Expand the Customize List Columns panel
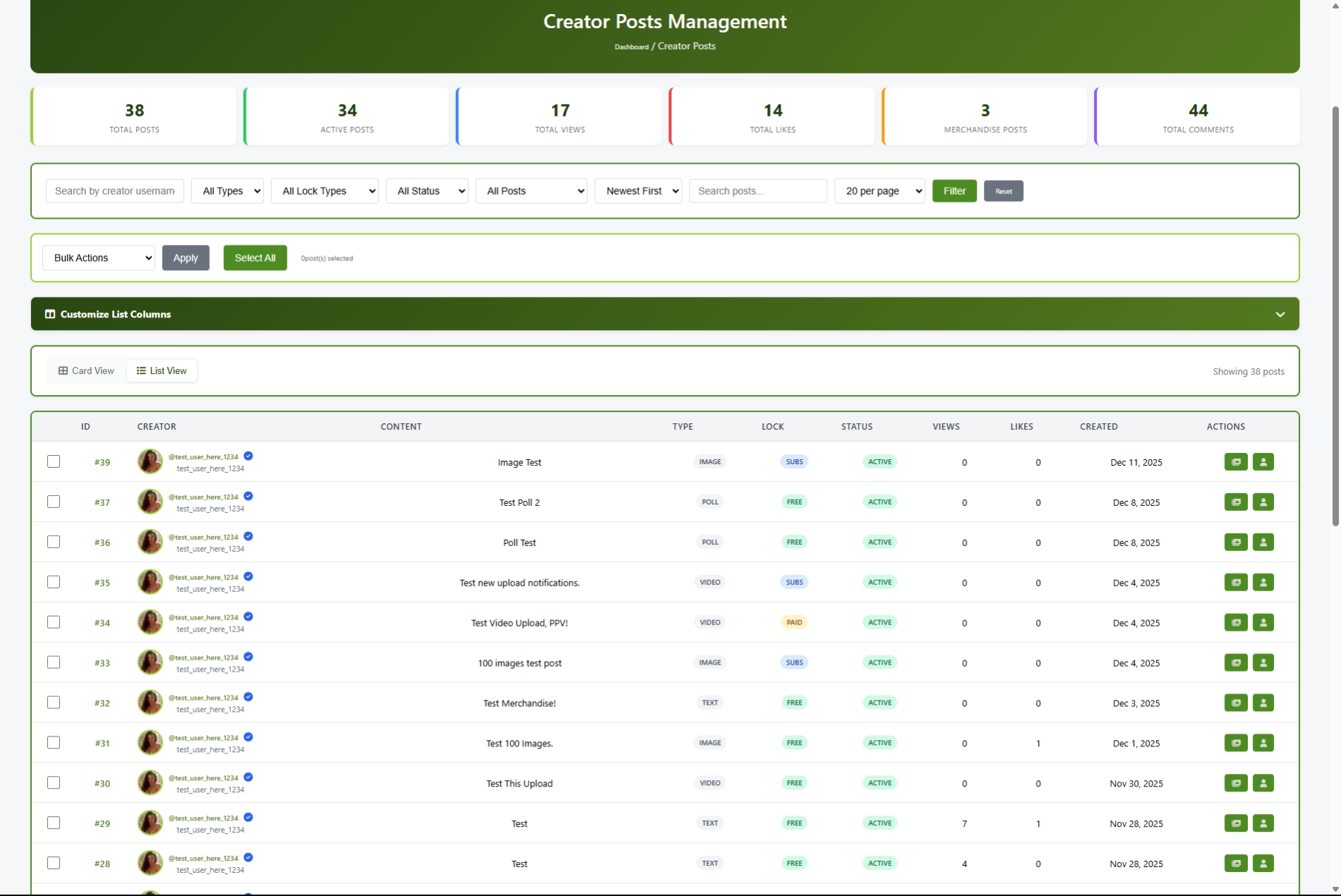 665,314
